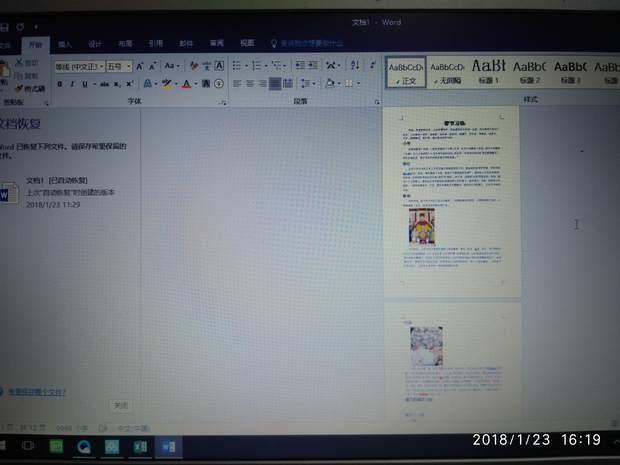Center align text
The height and width of the screenshot is (465, 620).
[x=250, y=83]
